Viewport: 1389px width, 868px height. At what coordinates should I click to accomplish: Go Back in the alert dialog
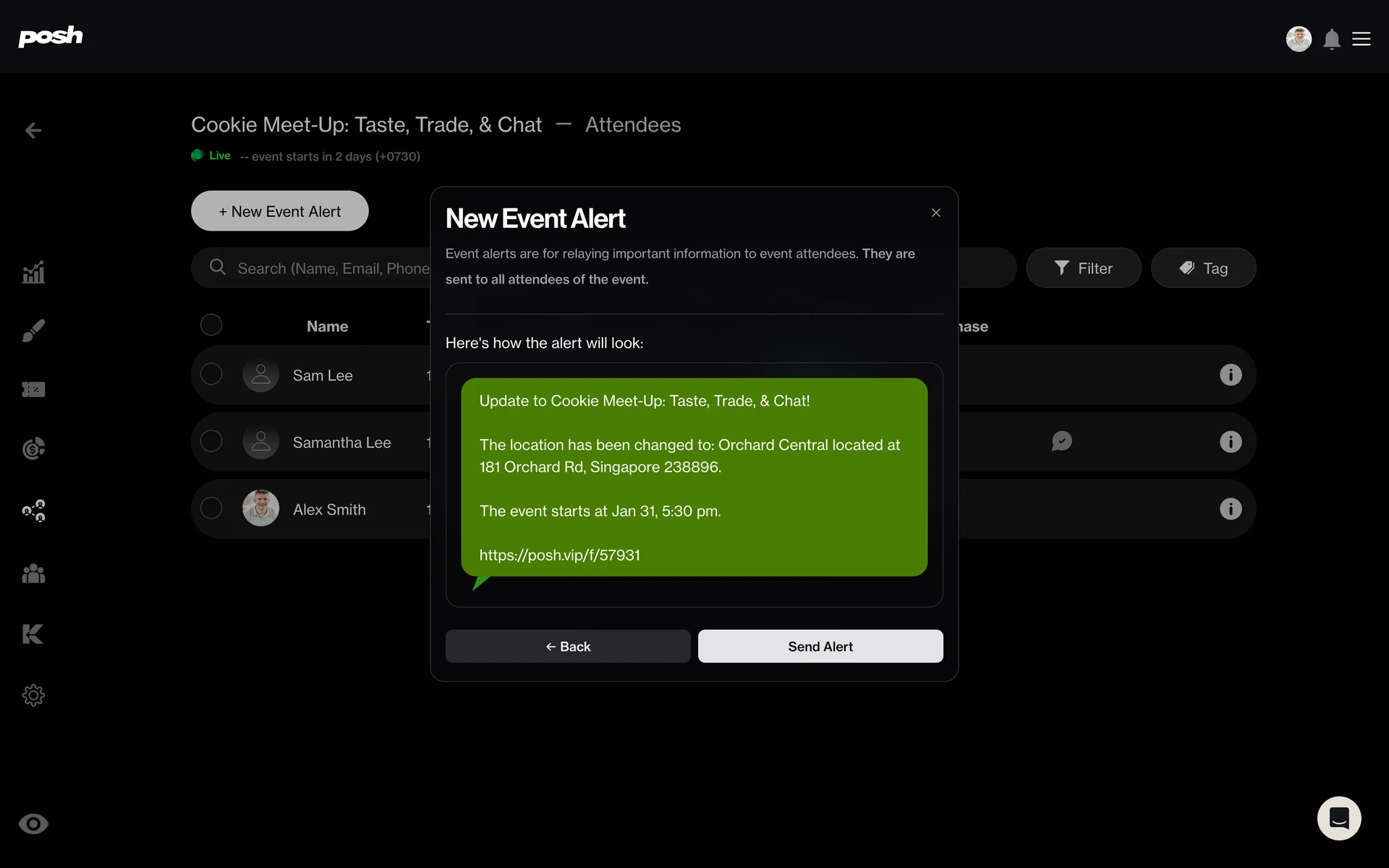coord(568,646)
